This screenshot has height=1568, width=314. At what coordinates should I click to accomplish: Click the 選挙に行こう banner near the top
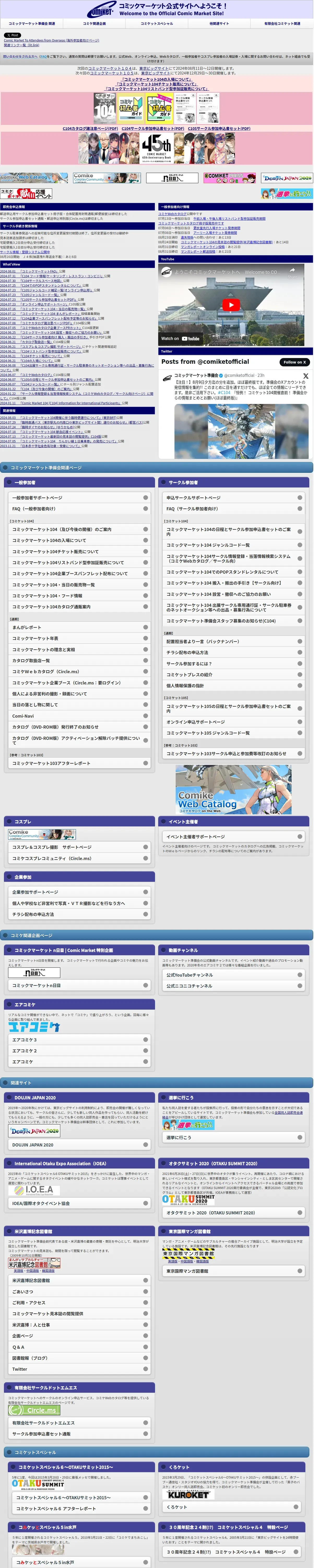(x=287, y=194)
